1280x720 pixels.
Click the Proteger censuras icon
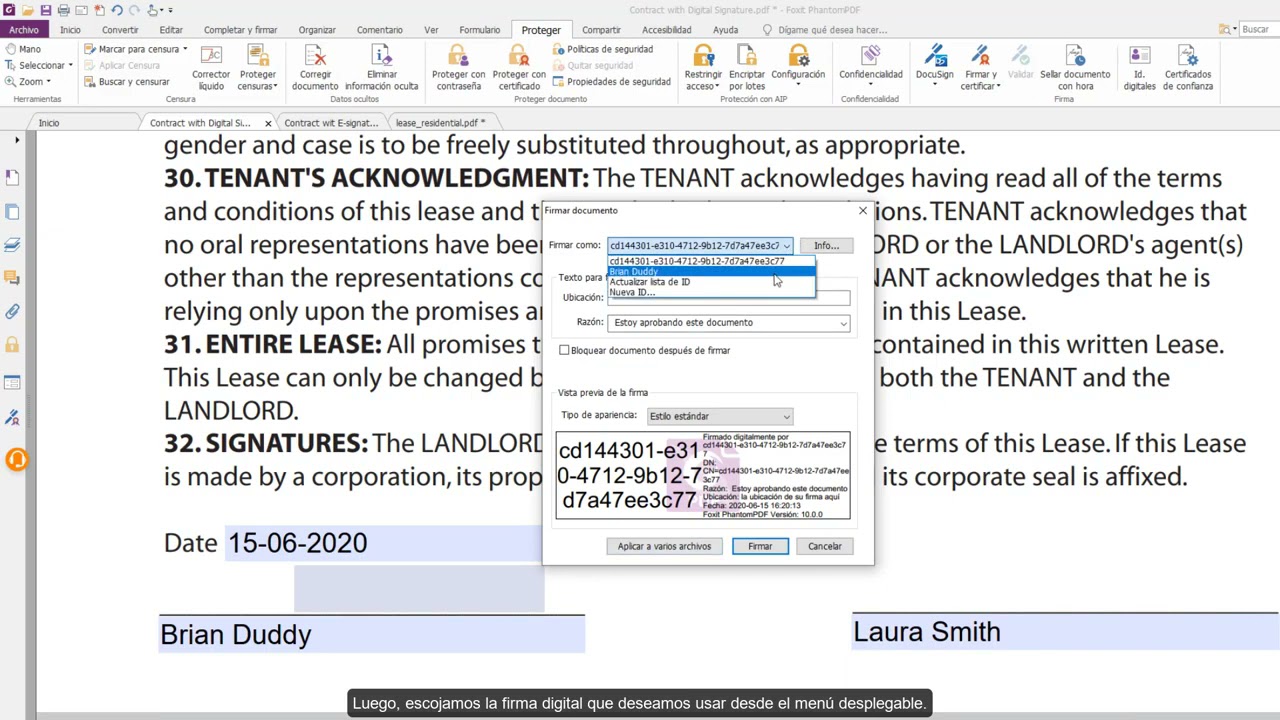[x=258, y=68]
